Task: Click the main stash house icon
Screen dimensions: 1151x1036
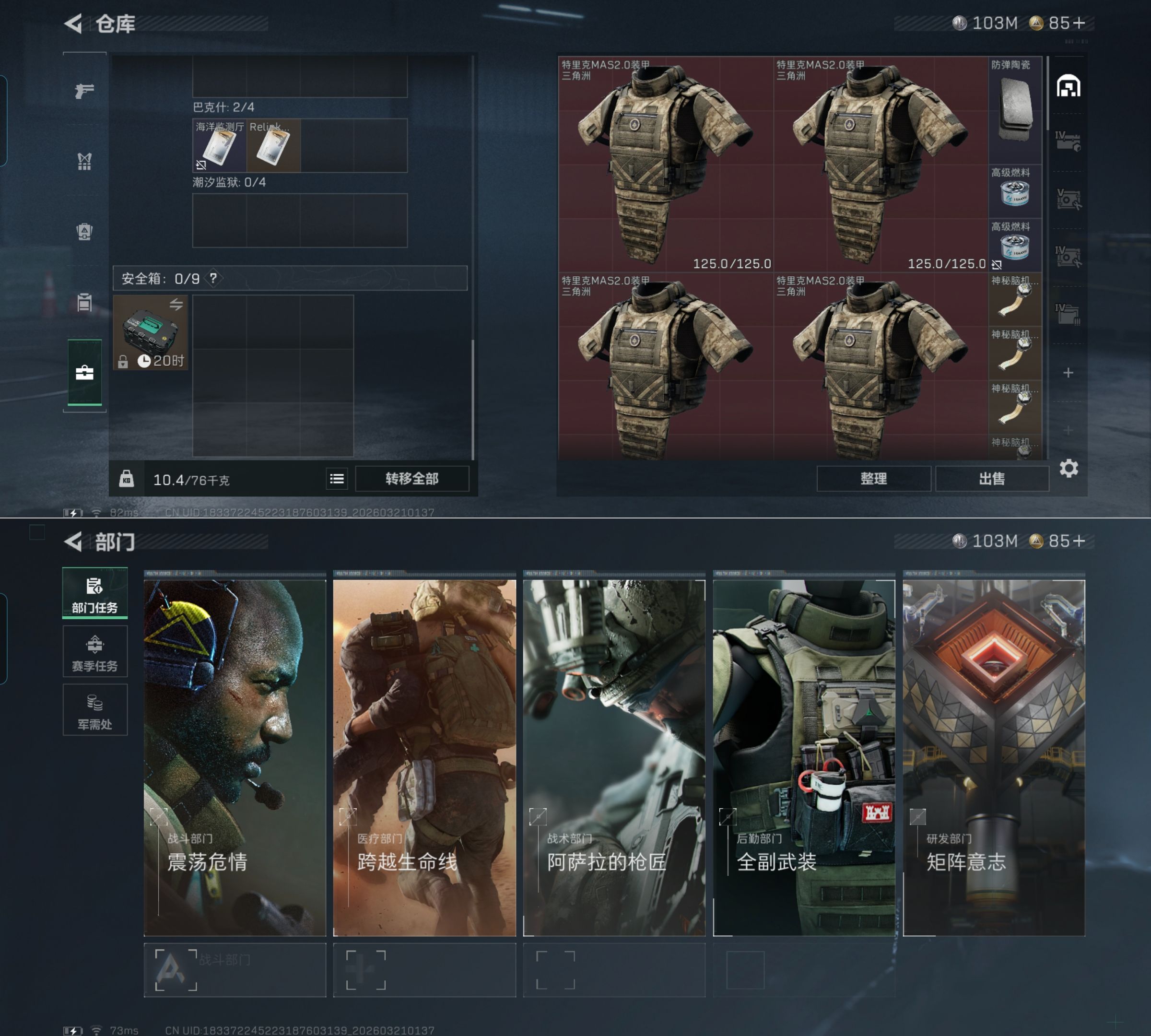Action: click(1068, 86)
